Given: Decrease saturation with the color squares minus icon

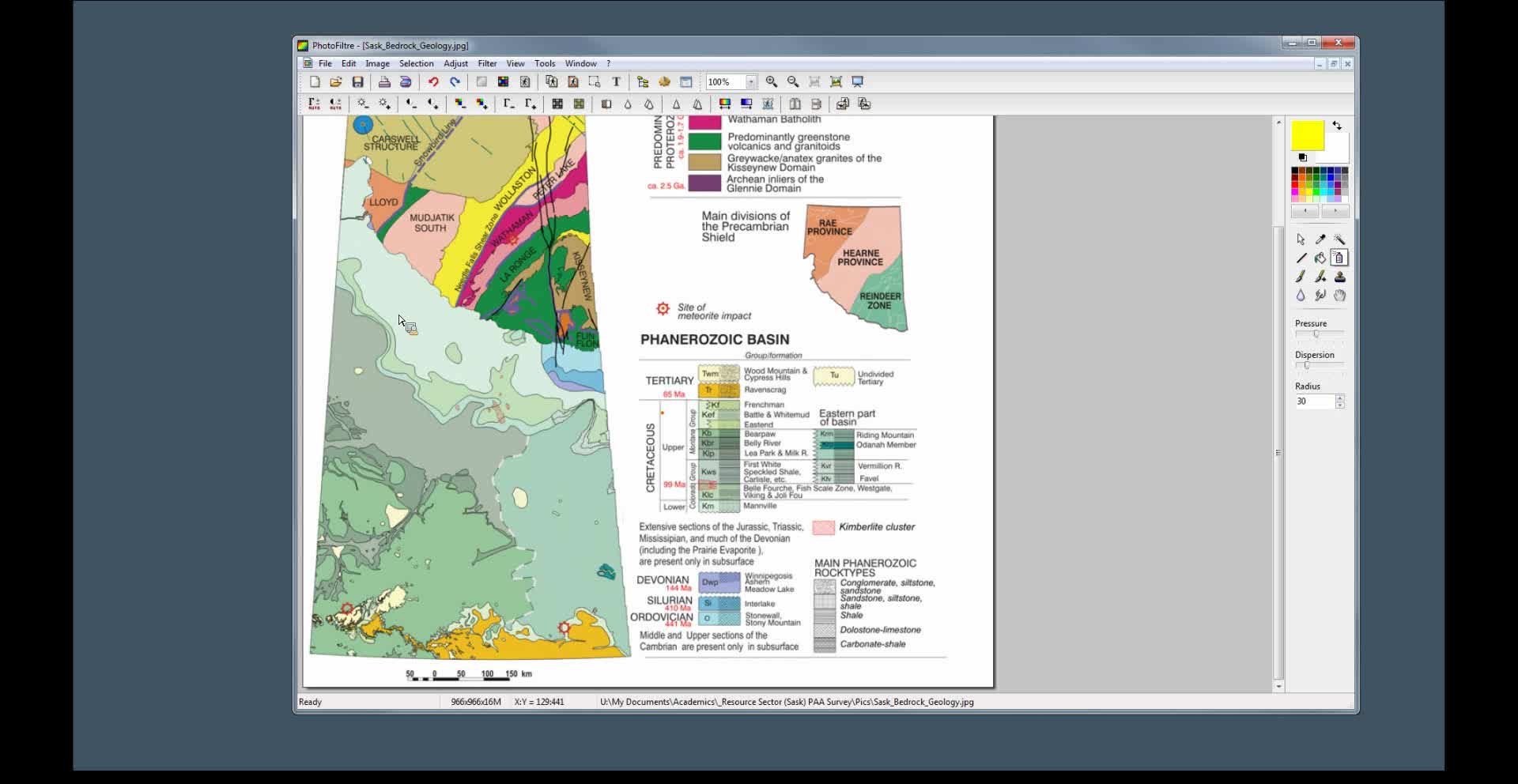Looking at the screenshot, I should tap(460, 104).
